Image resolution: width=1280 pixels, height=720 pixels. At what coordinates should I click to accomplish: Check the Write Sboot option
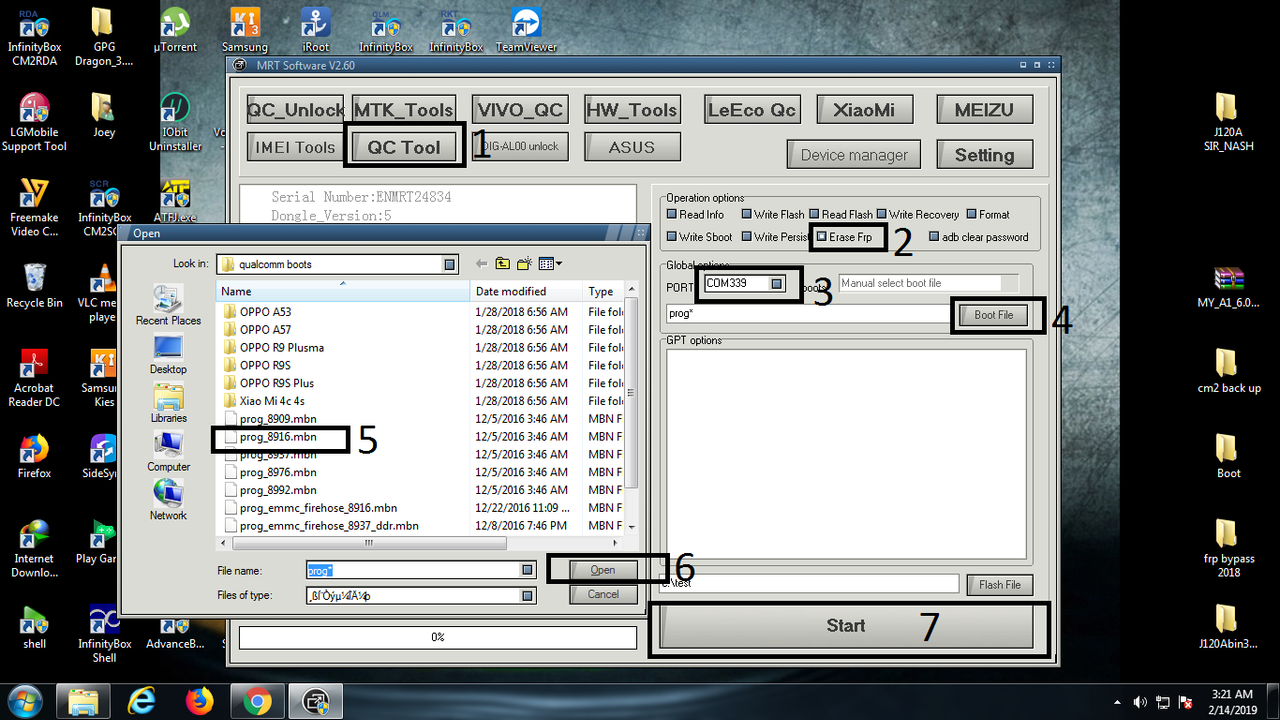coord(672,237)
